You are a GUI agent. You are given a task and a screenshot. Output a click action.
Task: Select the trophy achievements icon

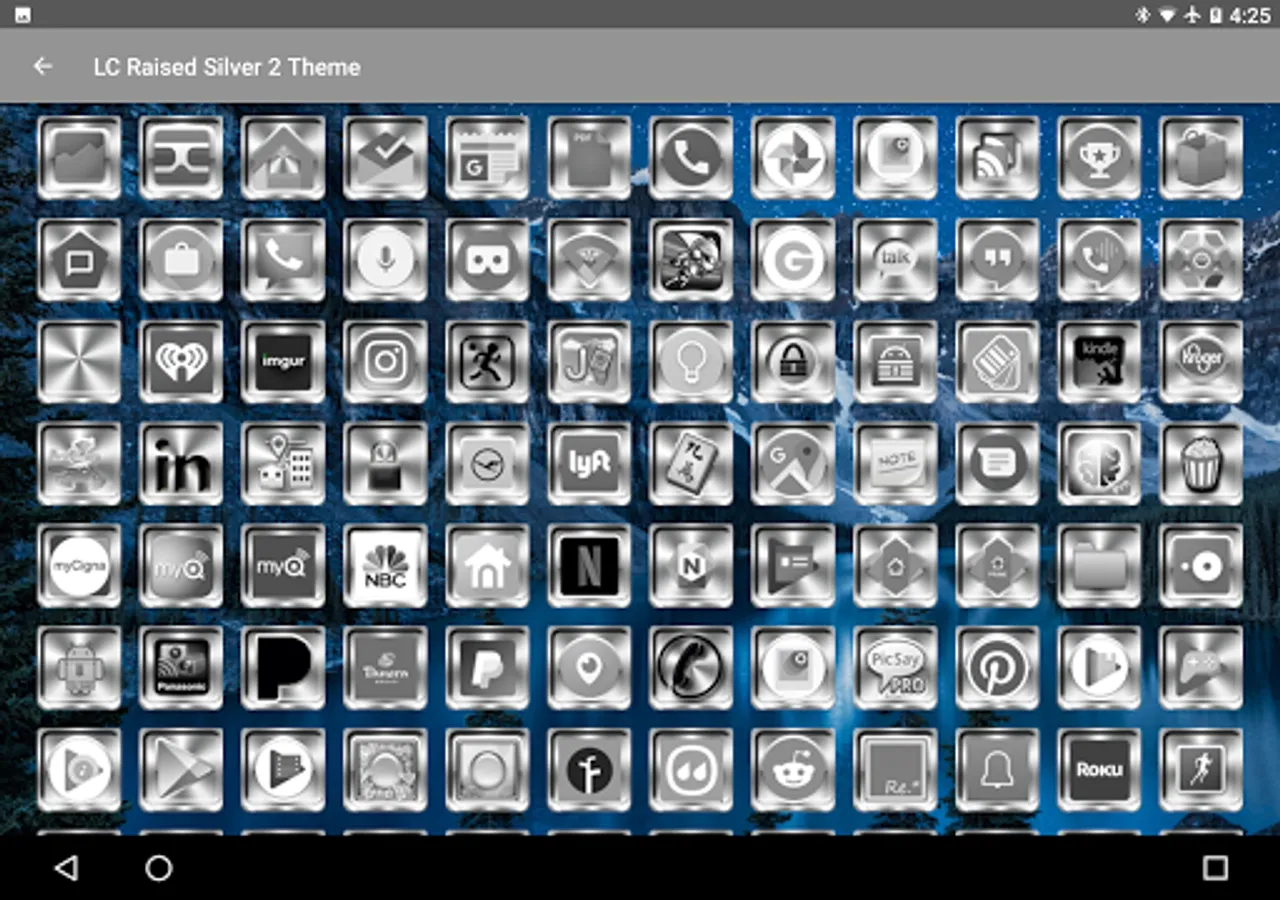point(1099,157)
